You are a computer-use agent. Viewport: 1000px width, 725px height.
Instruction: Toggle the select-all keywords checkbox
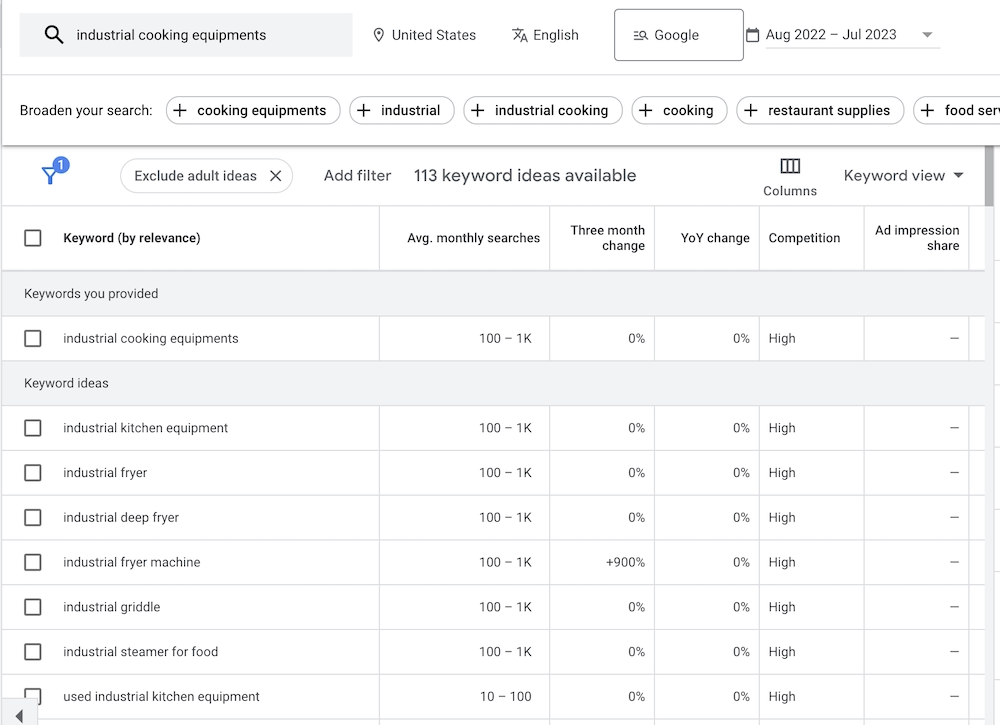pyautogui.click(x=33, y=238)
